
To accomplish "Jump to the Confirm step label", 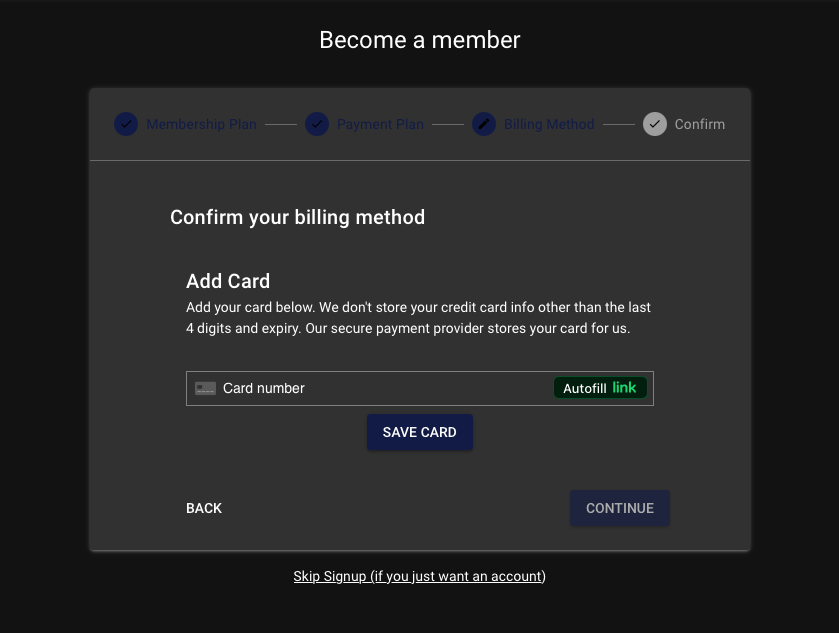I will (700, 125).
